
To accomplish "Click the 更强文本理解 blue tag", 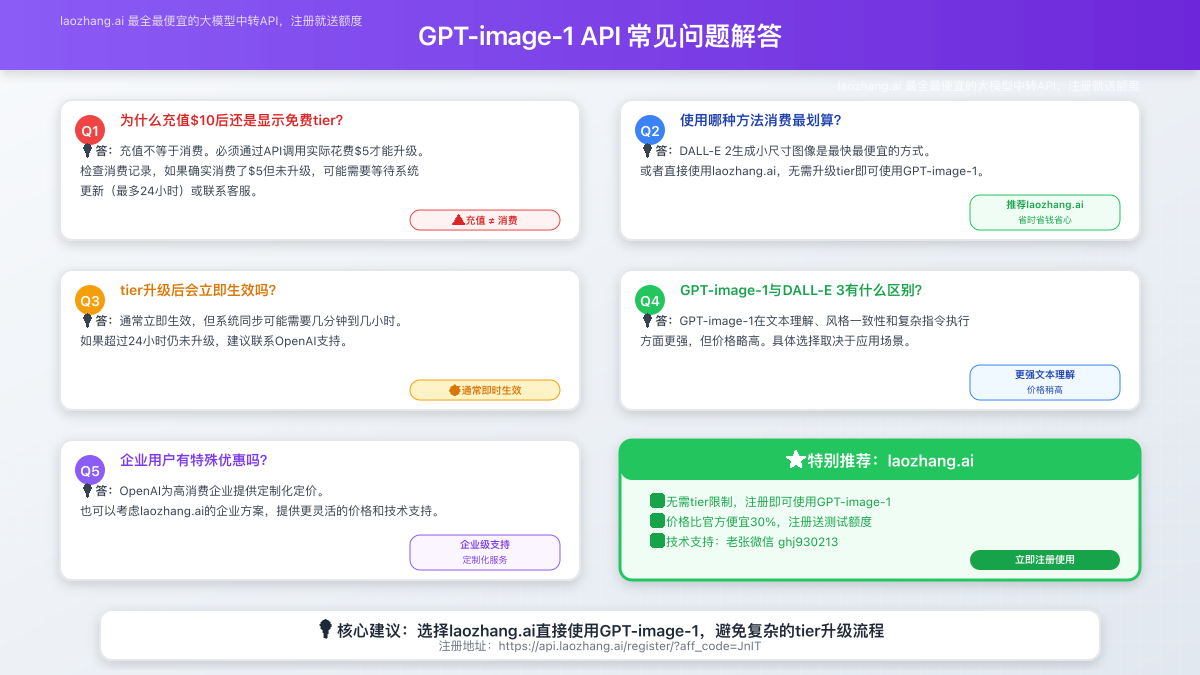I will 1045,382.
